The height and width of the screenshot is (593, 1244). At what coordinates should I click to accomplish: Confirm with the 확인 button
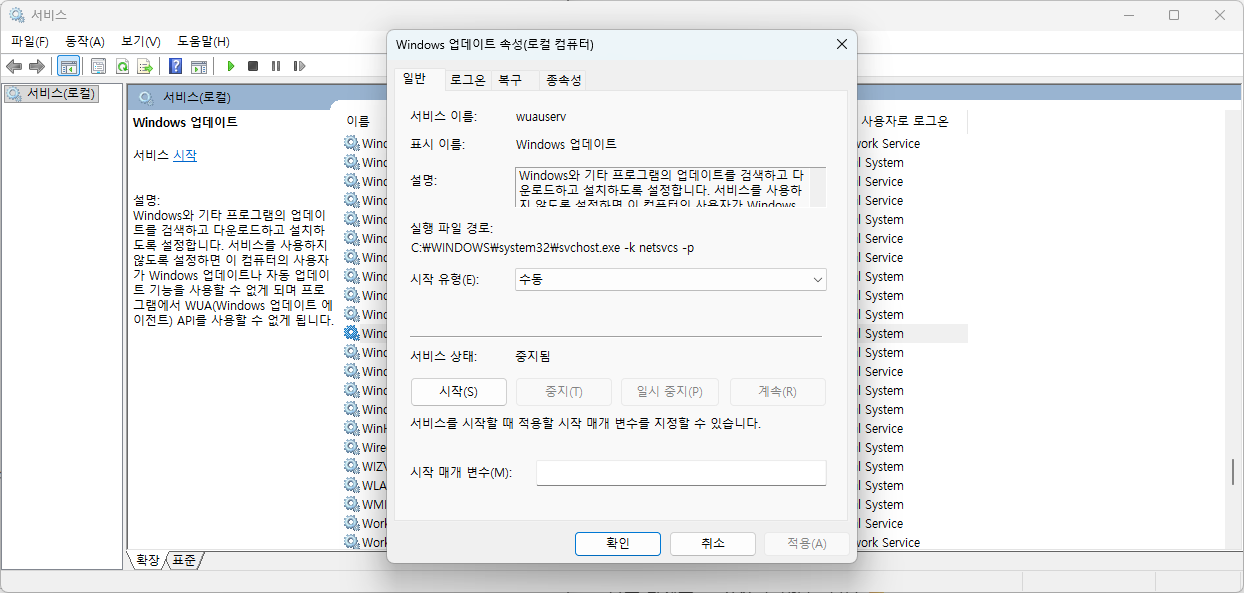point(618,543)
